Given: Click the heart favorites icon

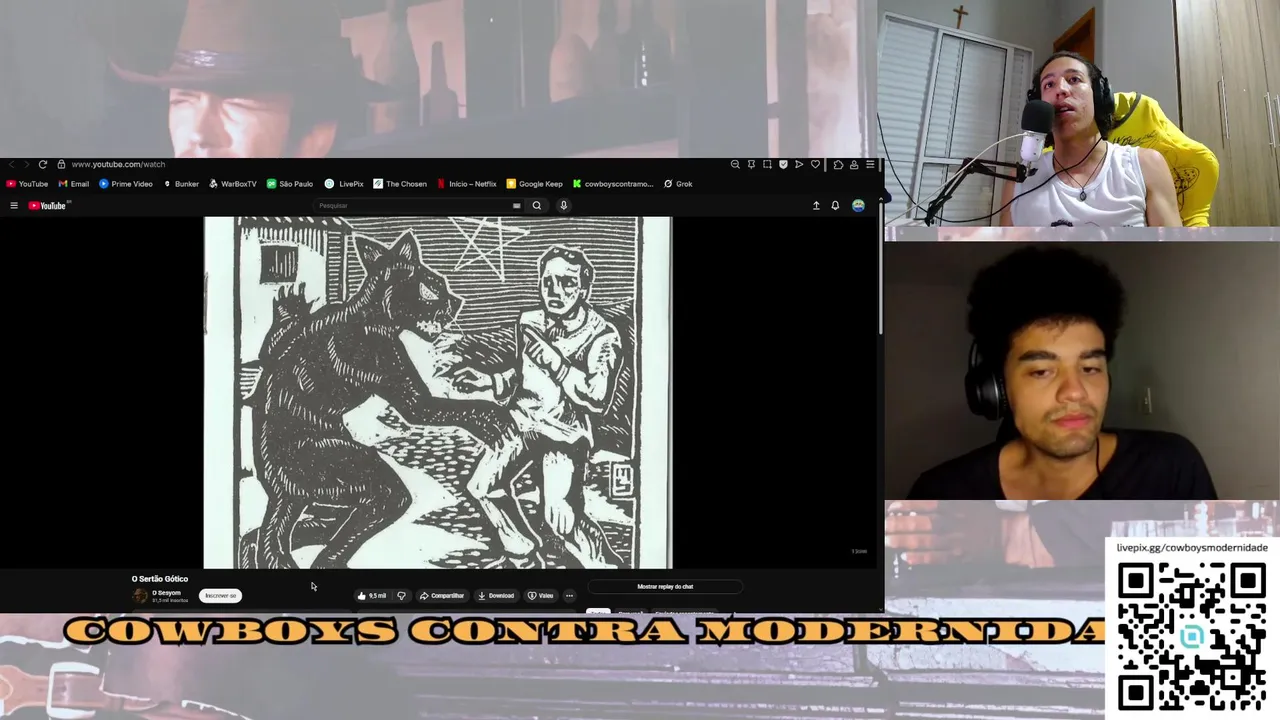Looking at the screenshot, I should click(x=815, y=164).
